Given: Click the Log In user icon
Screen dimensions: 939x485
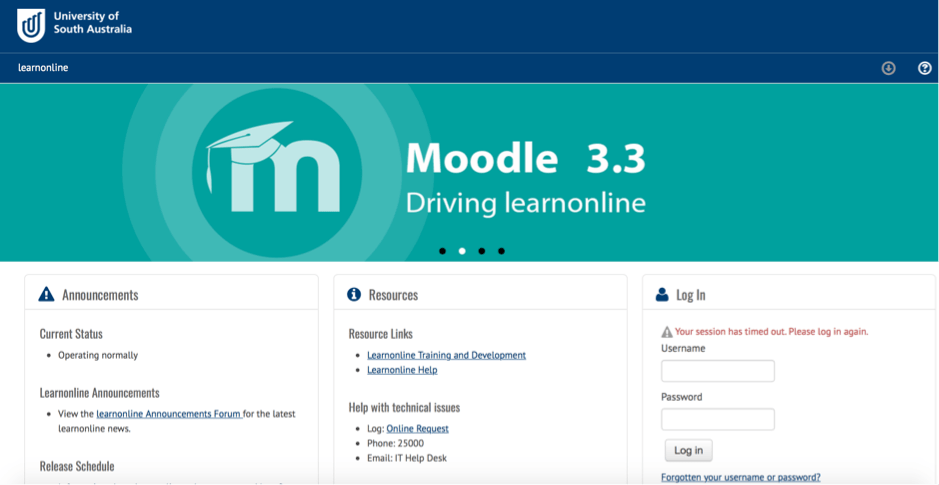Looking at the screenshot, I should pos(662,294).
